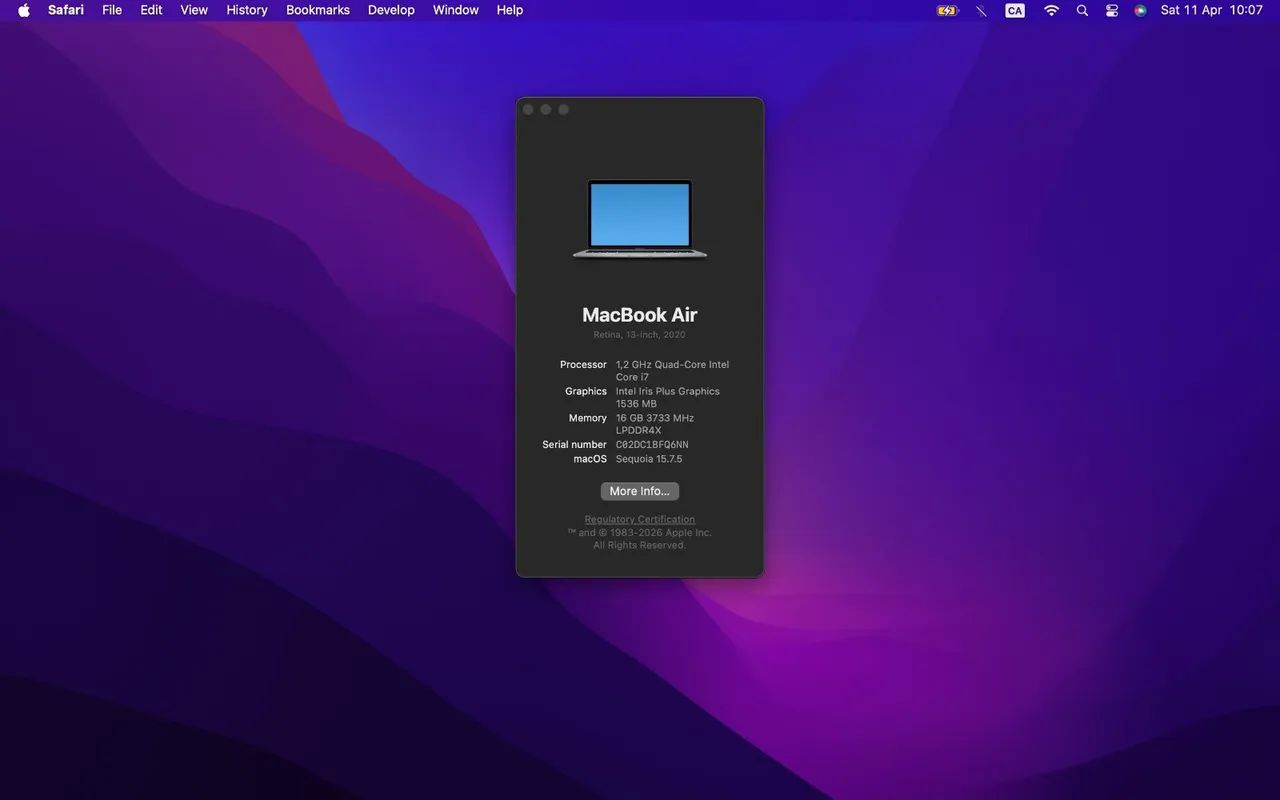The width and height of the screenshot is (1280, 800).
Task: Open the Safari application menu
Action: tap(66, 10)
